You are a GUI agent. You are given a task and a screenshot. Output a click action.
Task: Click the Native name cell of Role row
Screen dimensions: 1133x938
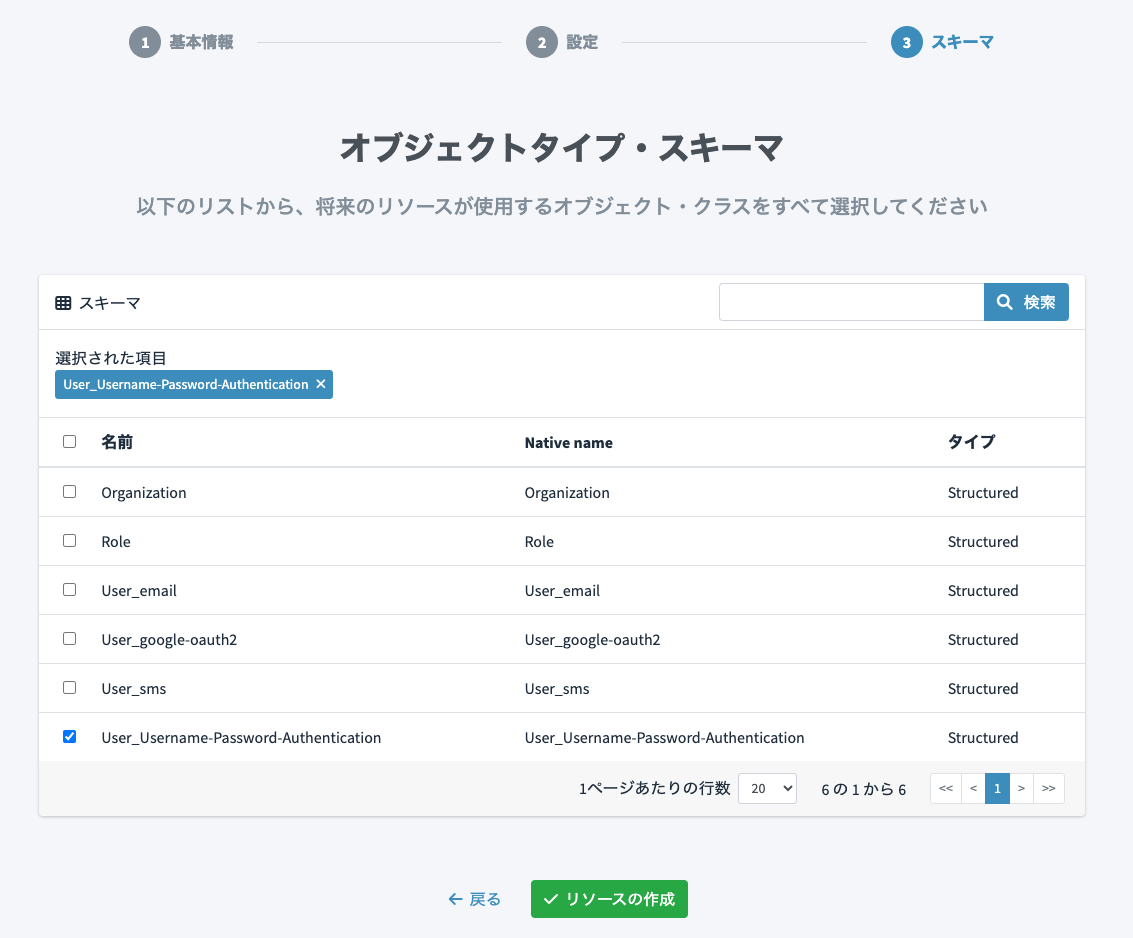[539, 542]
